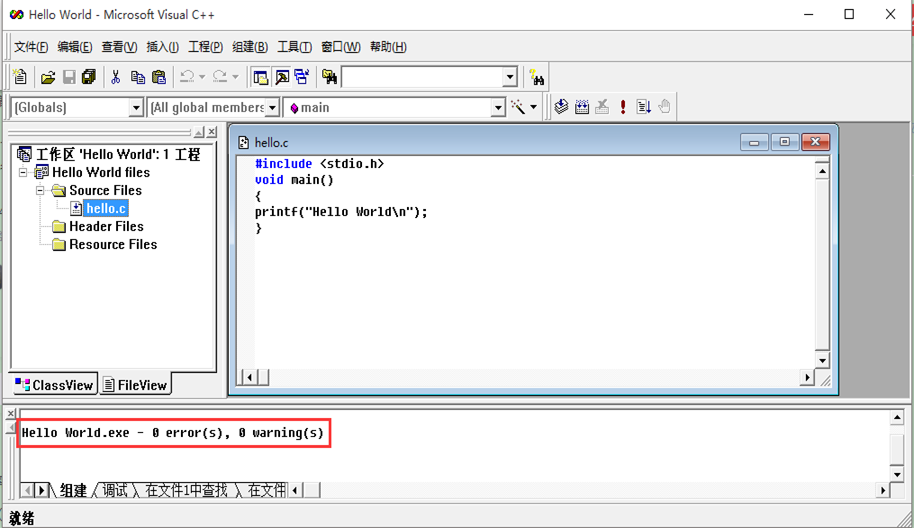Toggle the Workspace window icon

click(261, 77)
